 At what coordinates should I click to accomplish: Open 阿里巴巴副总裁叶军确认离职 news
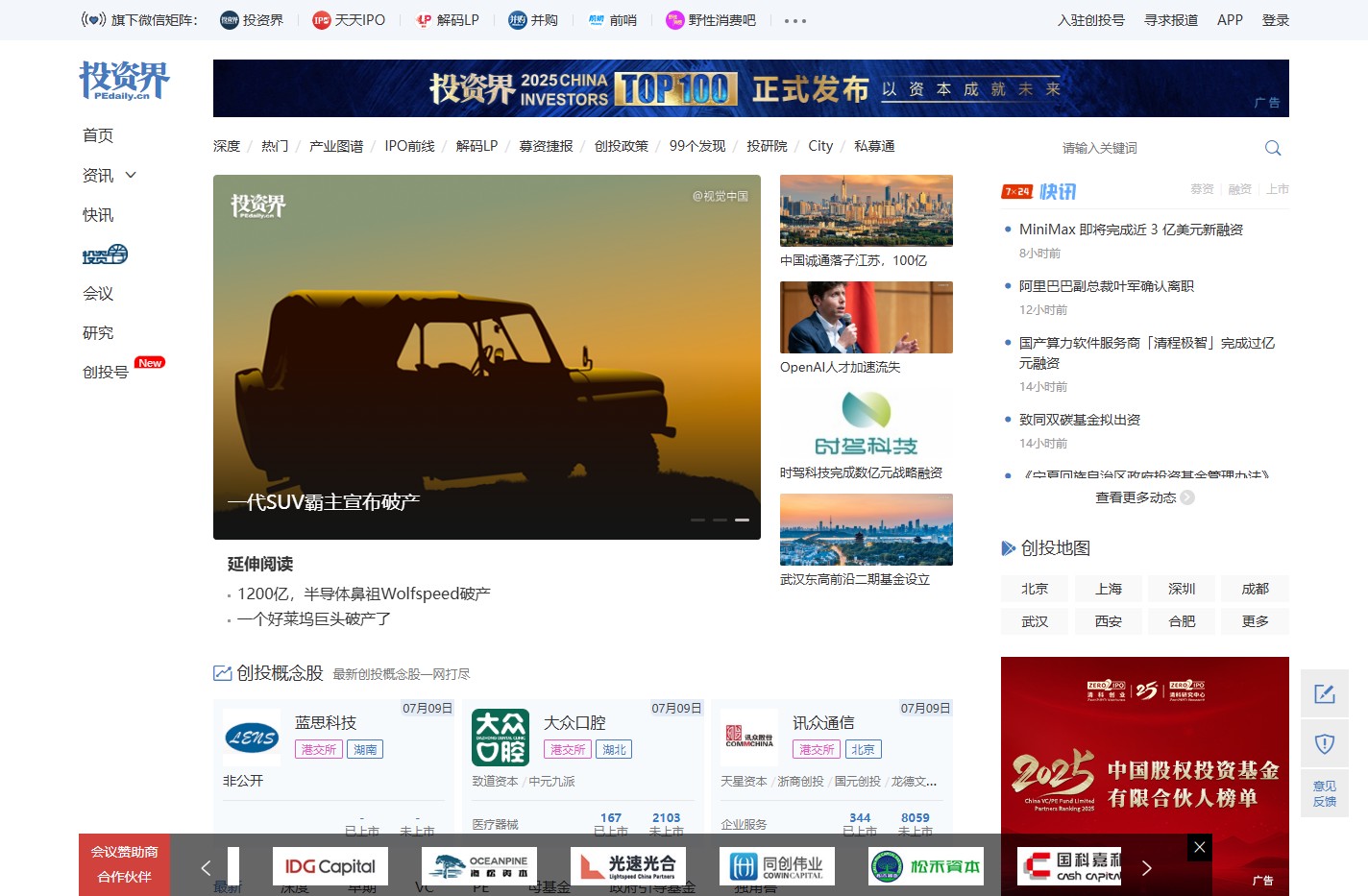[1107, 286]
